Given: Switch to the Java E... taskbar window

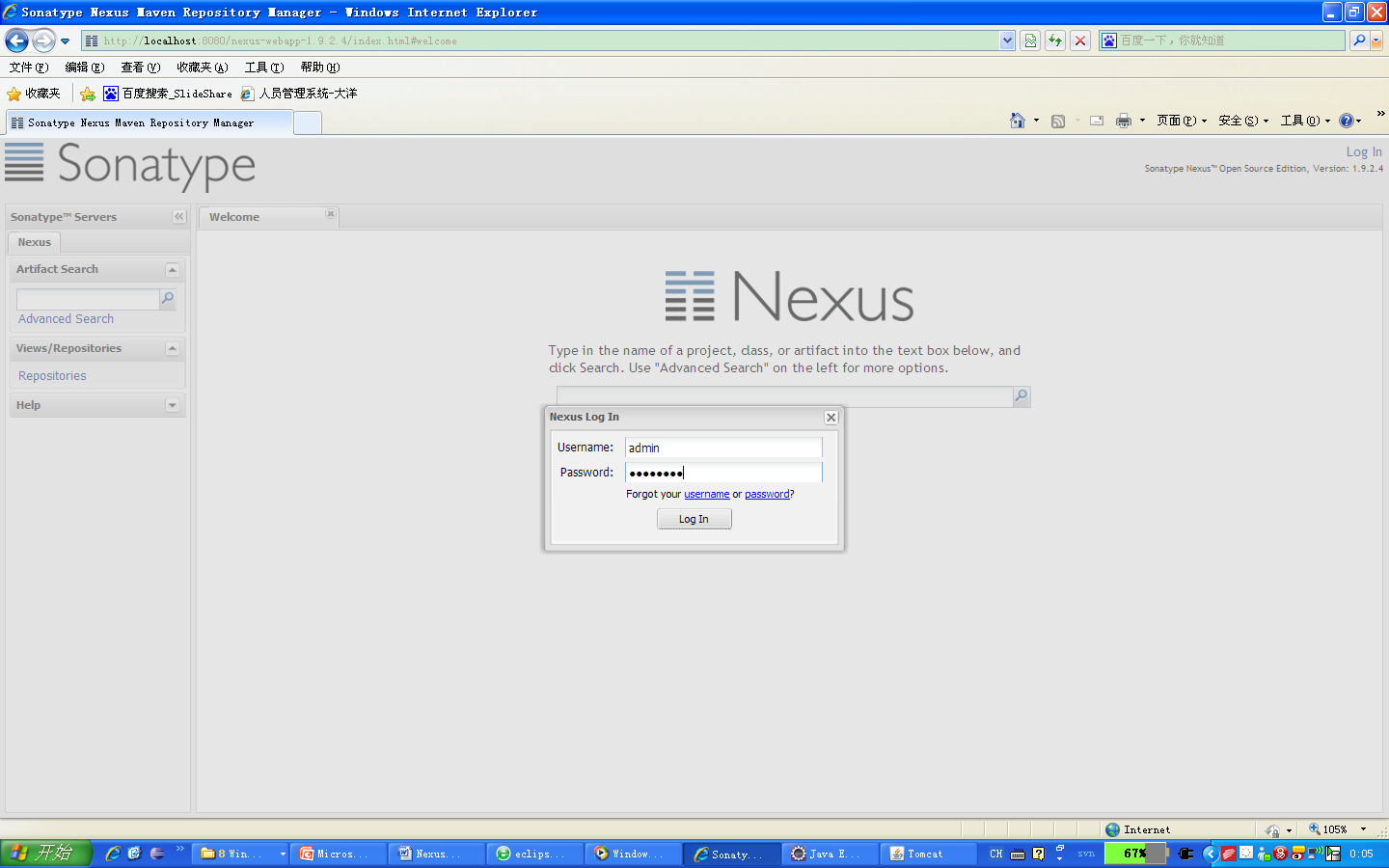Looking at the screenshot, I should pos(831,854).
